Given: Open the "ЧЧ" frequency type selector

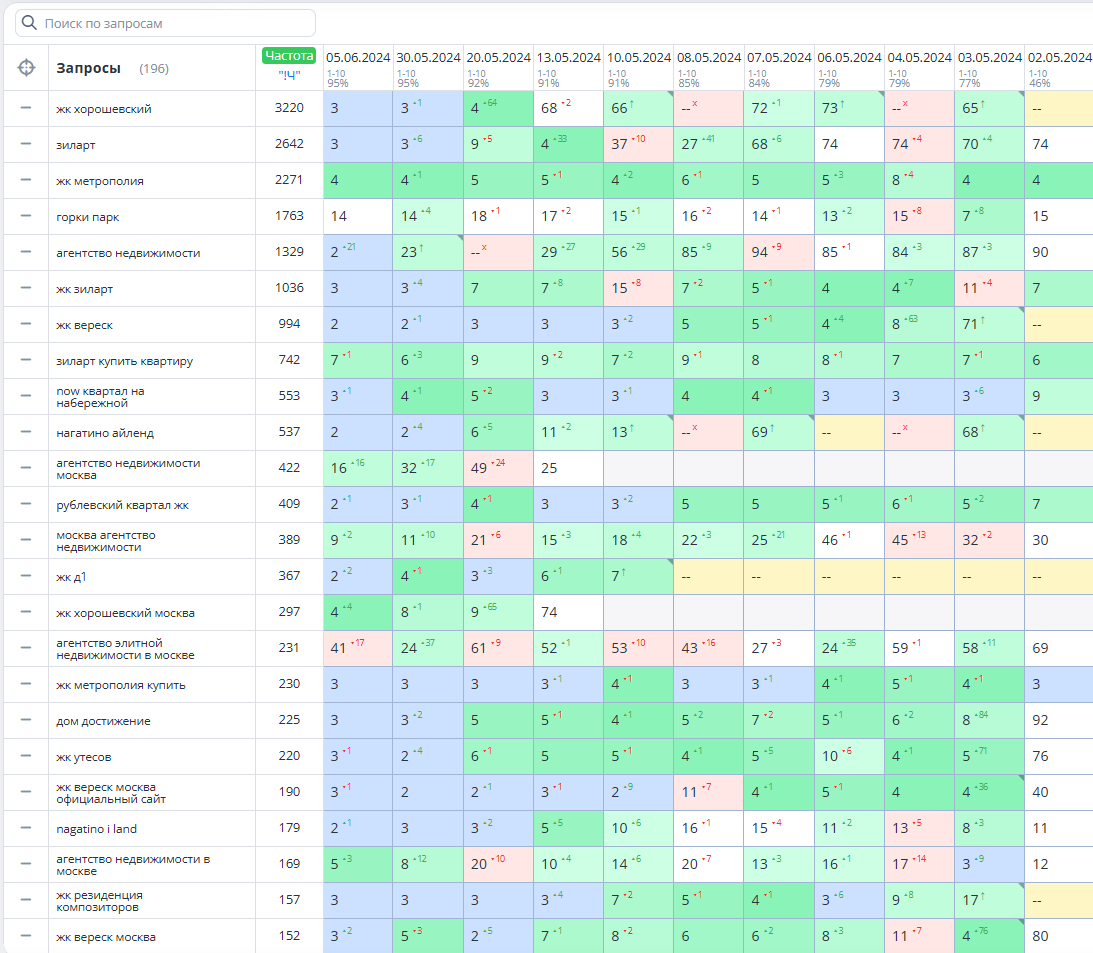Looking at the screenshot, I should coord(289,74).
